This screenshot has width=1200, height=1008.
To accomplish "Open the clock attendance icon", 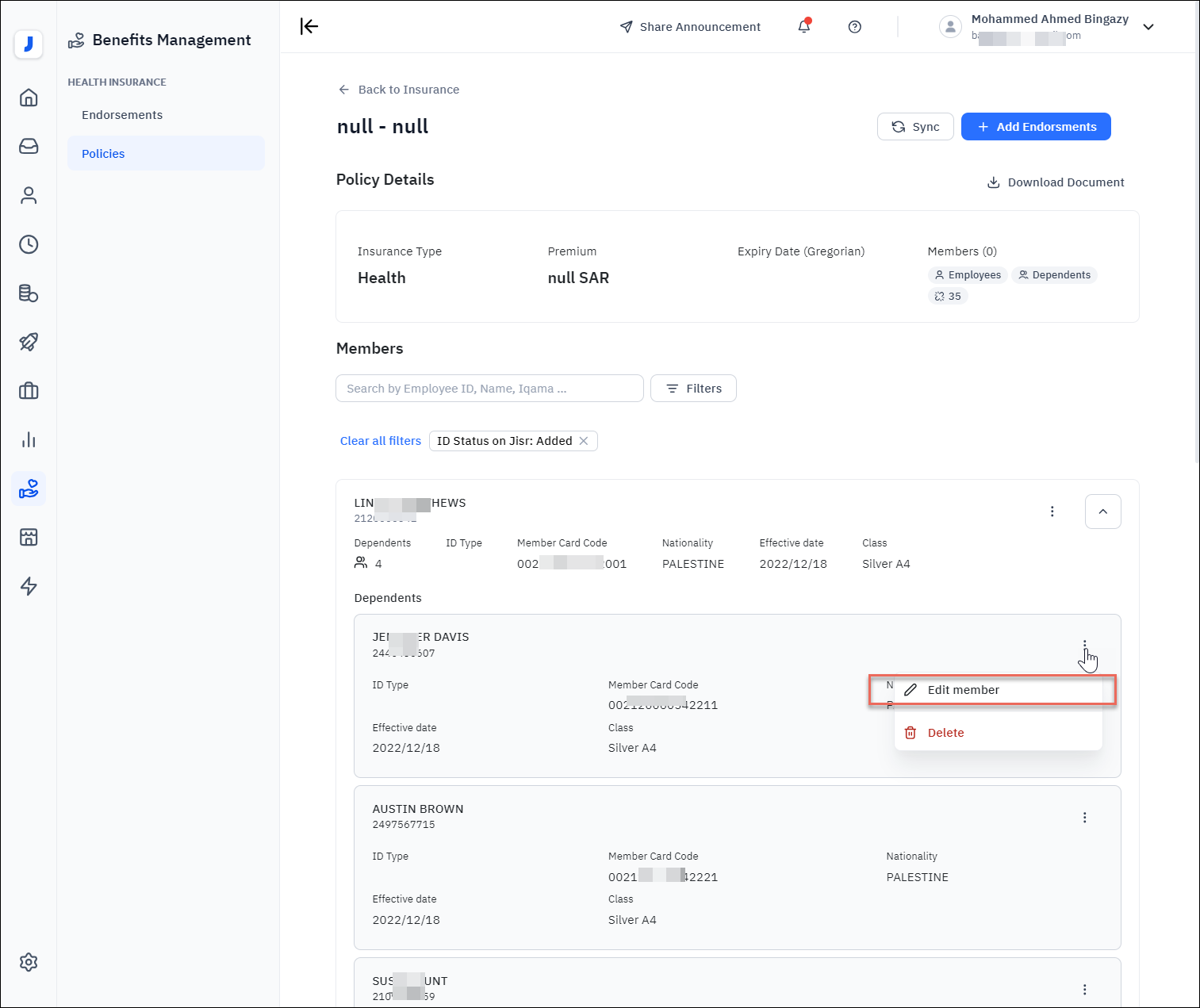I will 29,244.
